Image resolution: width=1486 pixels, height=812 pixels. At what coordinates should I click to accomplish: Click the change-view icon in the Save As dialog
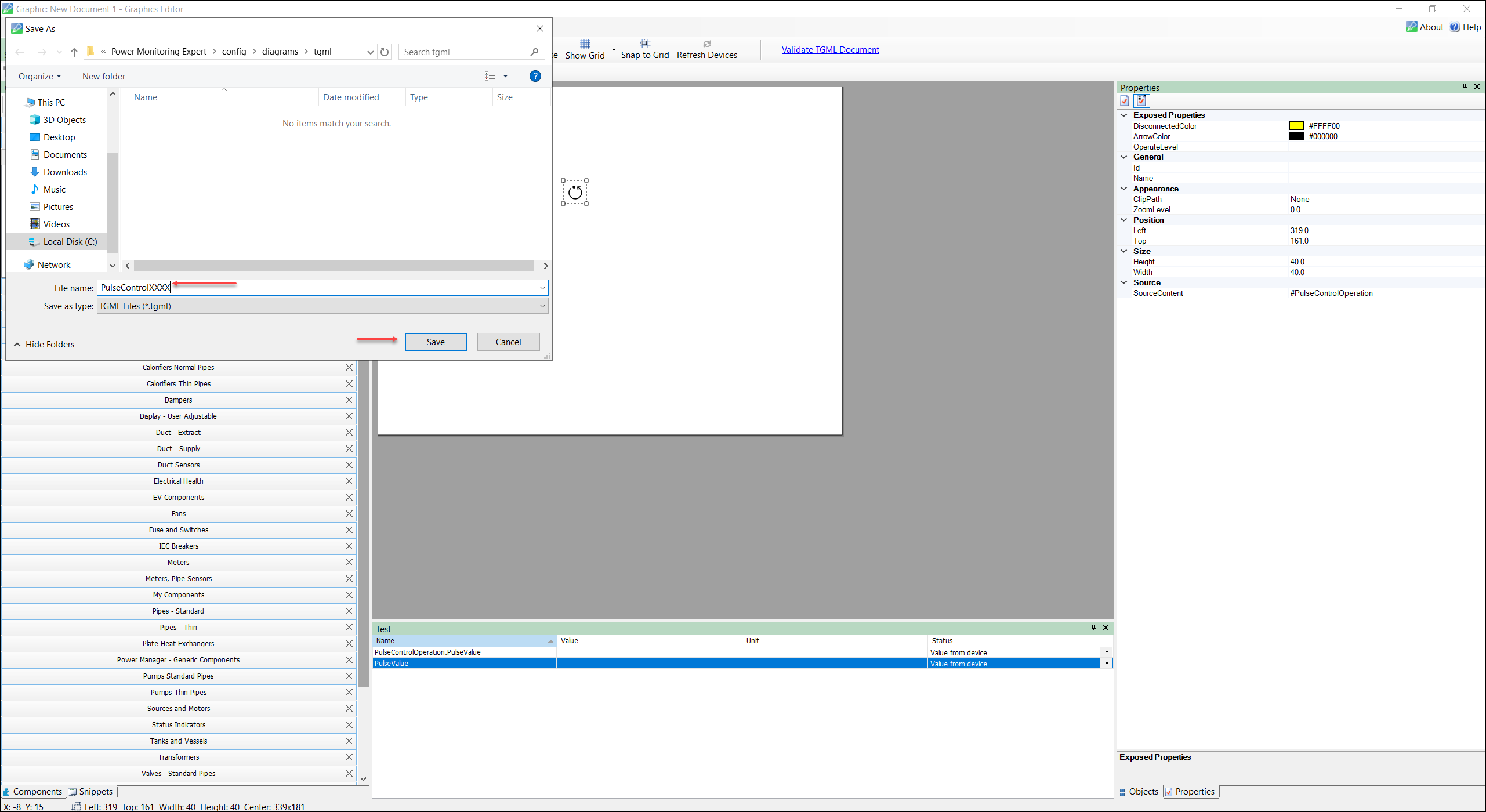point(490,76)
